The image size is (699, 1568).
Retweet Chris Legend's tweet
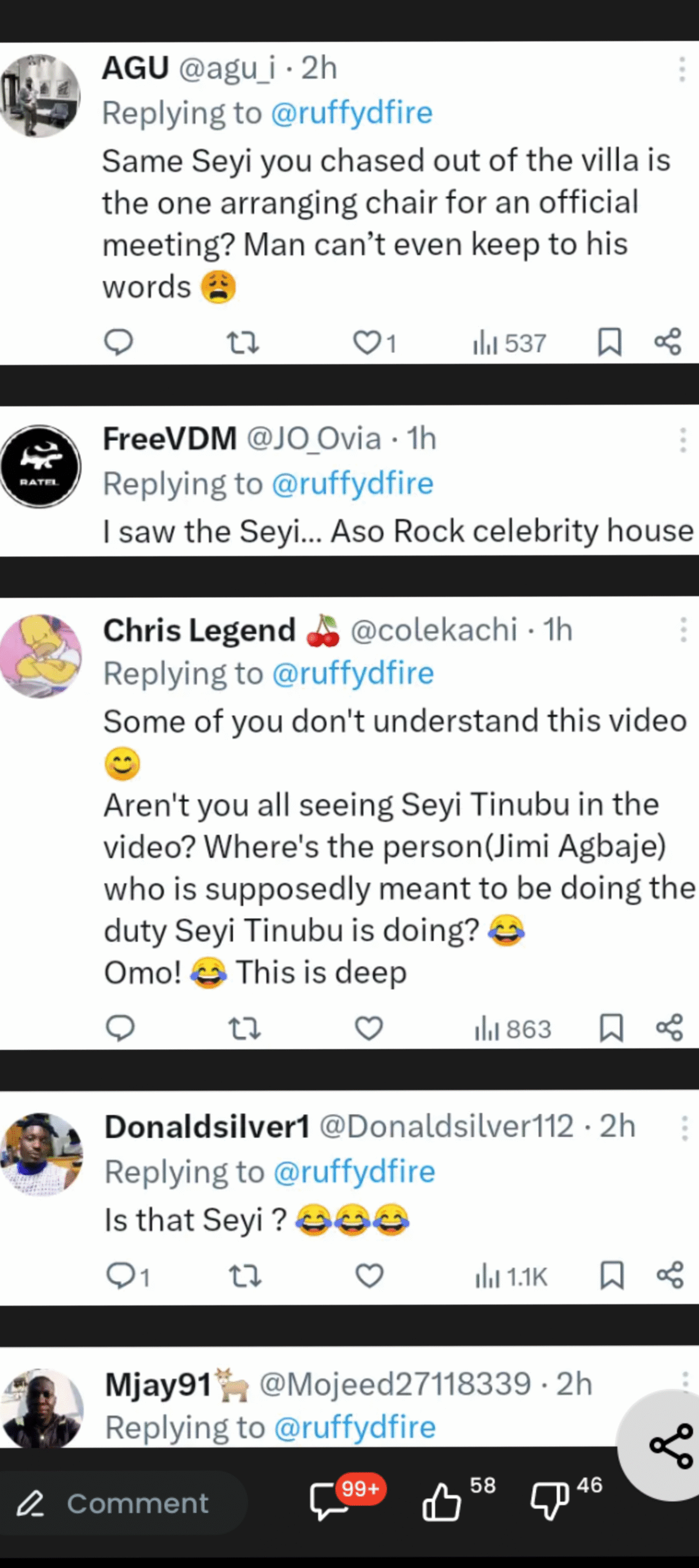244,1028
